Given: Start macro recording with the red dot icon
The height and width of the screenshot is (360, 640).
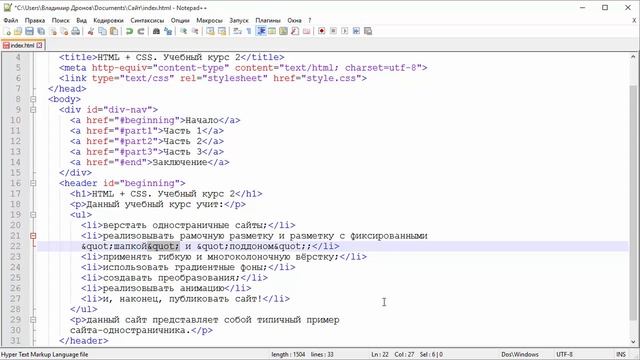Looking at the screenshot, I should pos(322,31).
